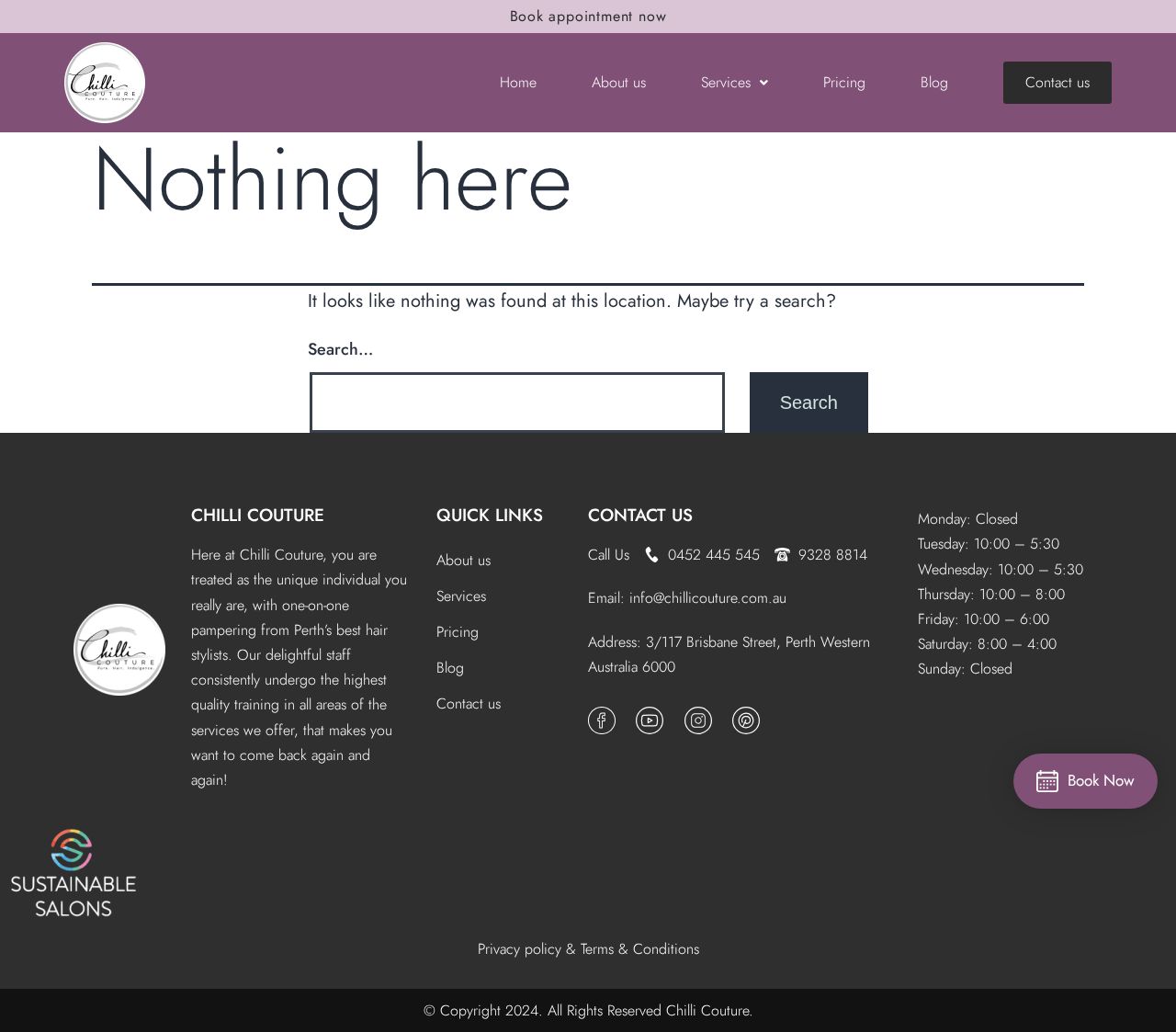
Task: Click the QUICK LINKS footer heading
Action: pyautogui.click(x=490, y=516)
